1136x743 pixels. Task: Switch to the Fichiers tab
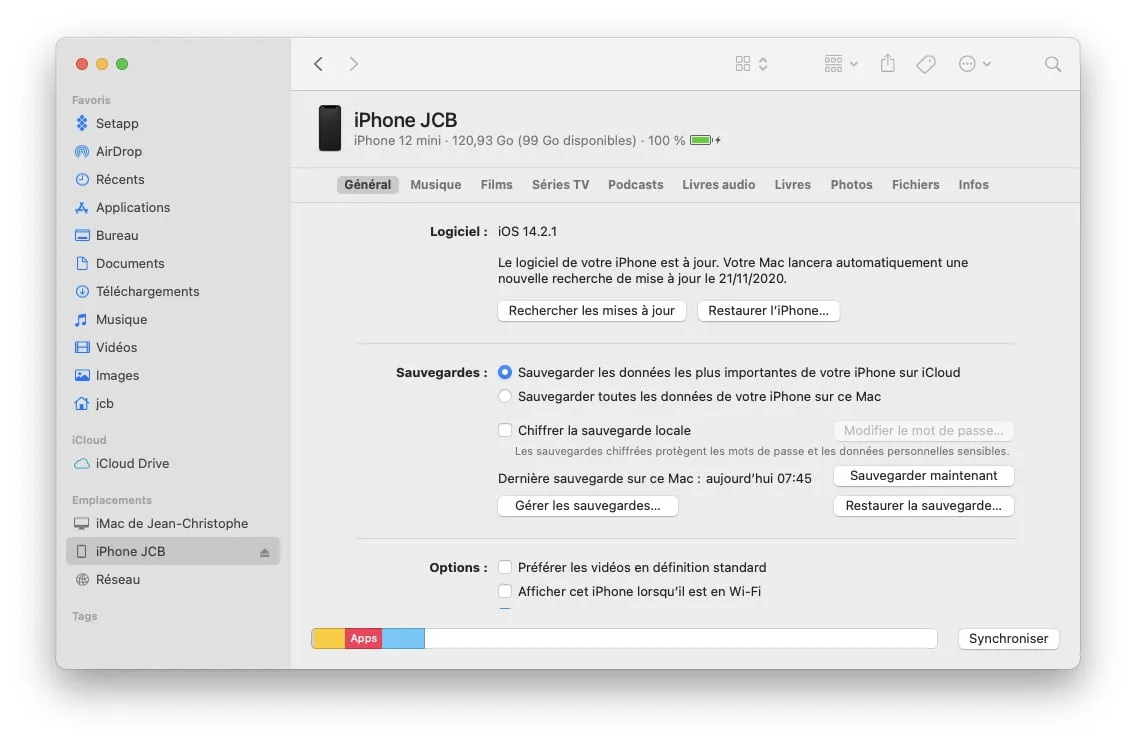point(916,185)
